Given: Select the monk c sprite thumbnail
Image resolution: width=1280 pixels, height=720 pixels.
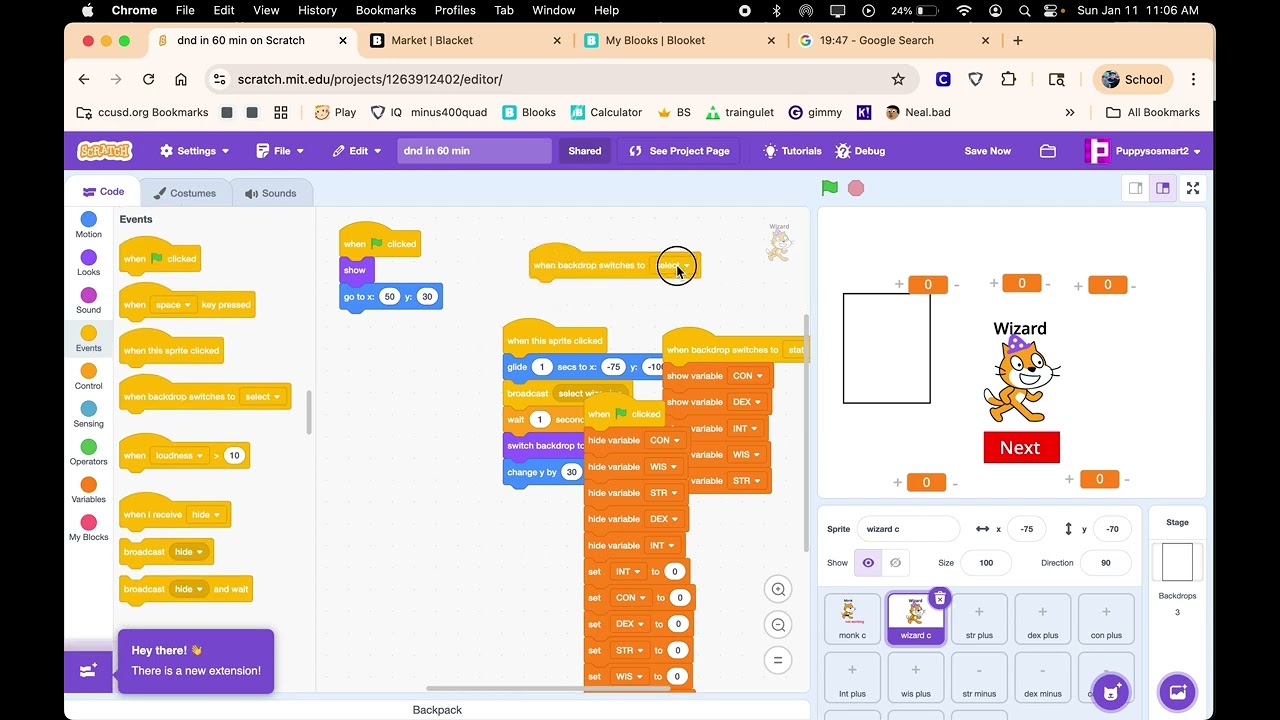Looking at the screenshot, I should click(853, 619).
